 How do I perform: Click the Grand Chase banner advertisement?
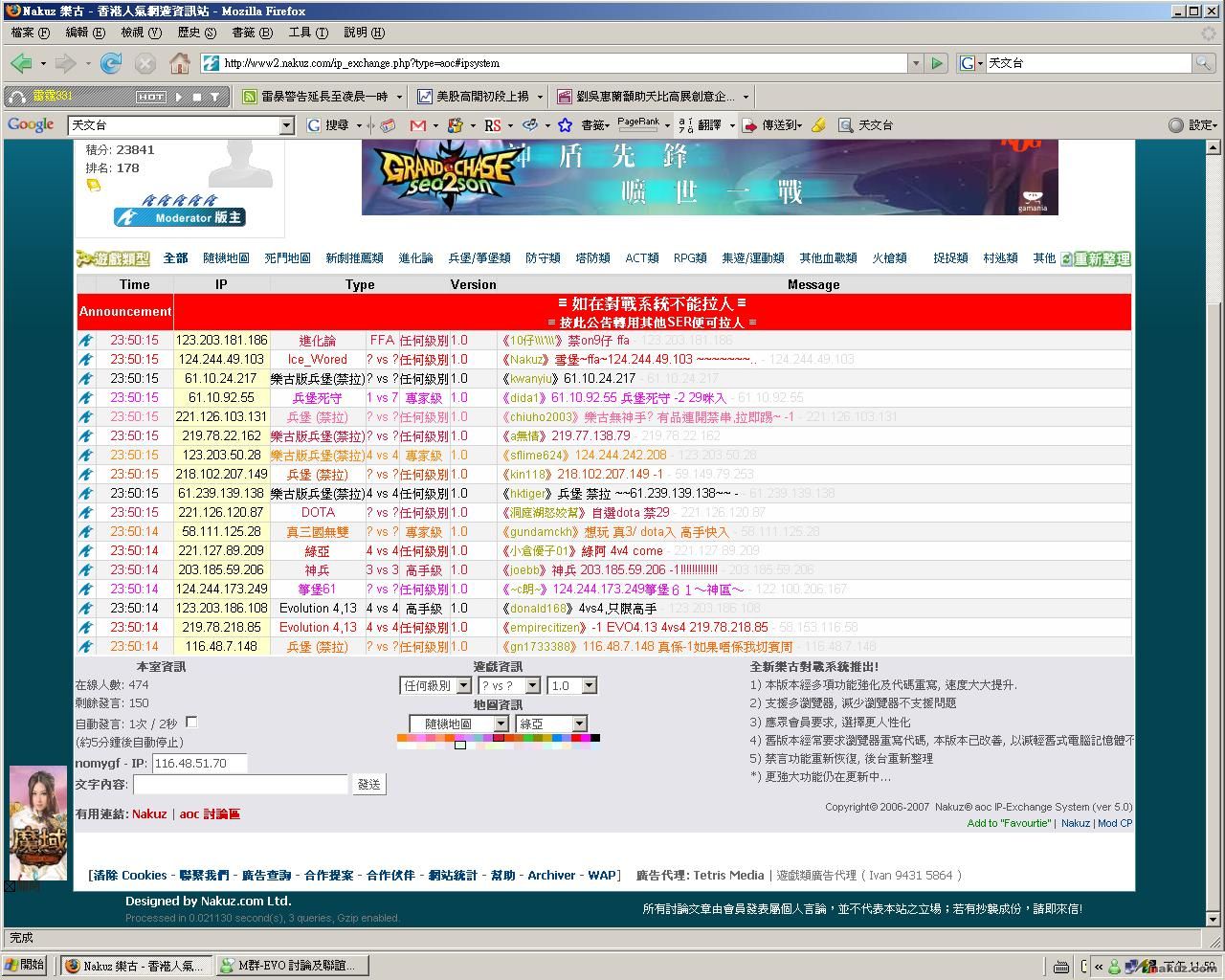tap(709, 177)
